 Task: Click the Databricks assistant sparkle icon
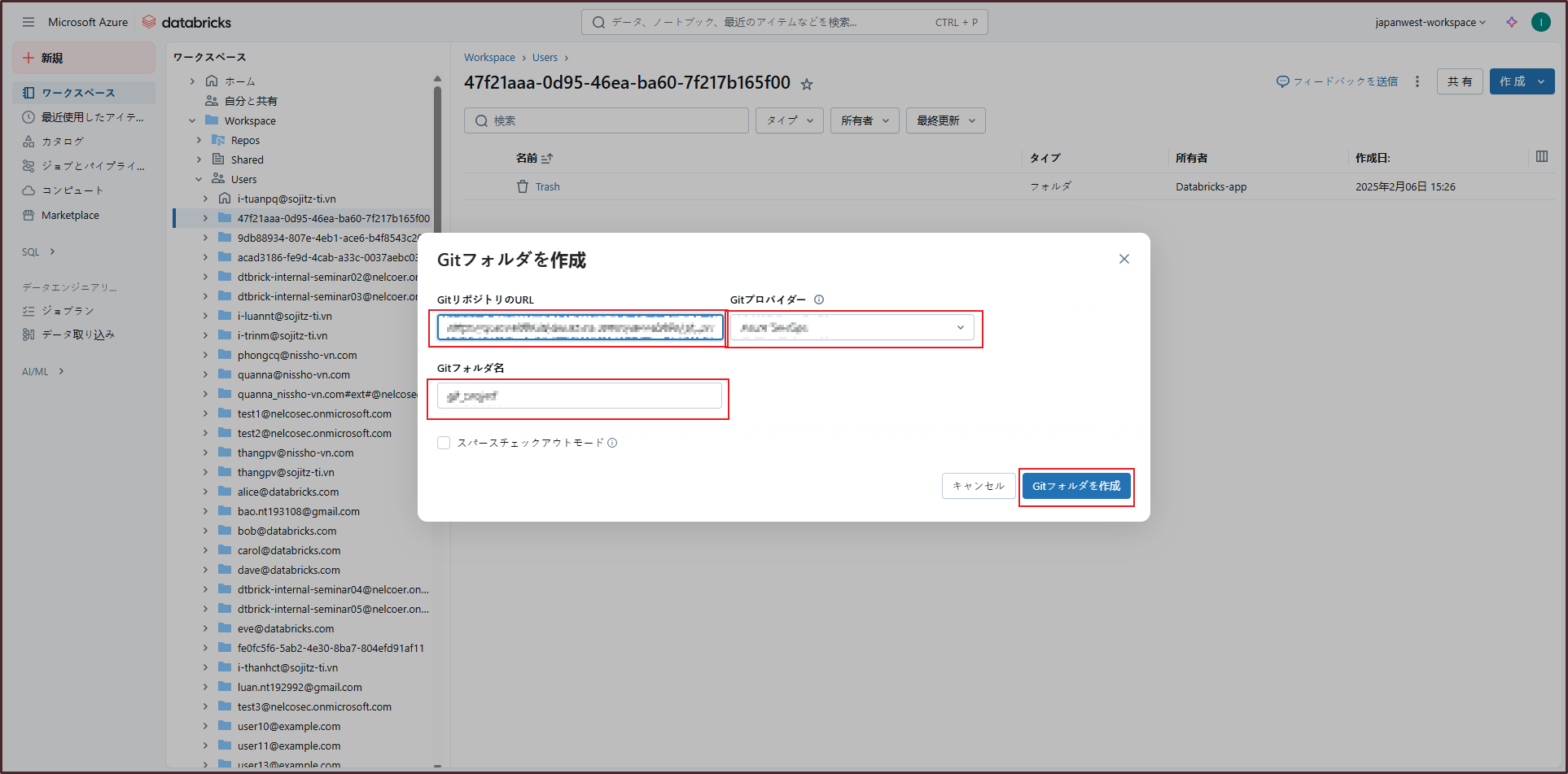(x=1512, y=22)
